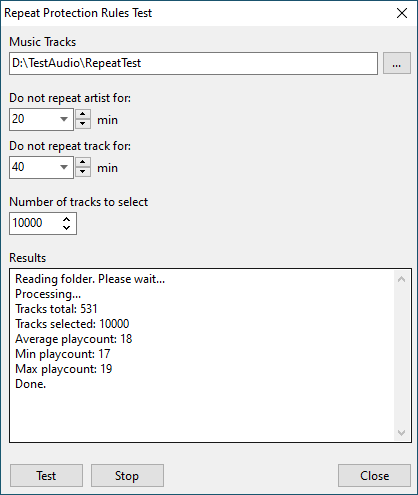418x495 pixels.
Task: Increment the number of tracks to select
Action: pyautogui.click(x=67, y=219)
